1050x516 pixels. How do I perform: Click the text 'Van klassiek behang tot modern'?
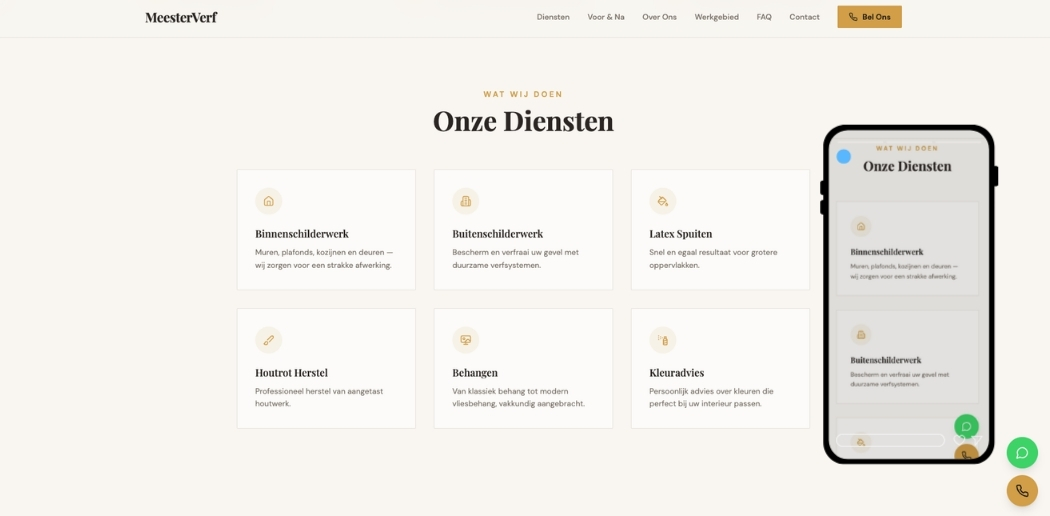510,392
